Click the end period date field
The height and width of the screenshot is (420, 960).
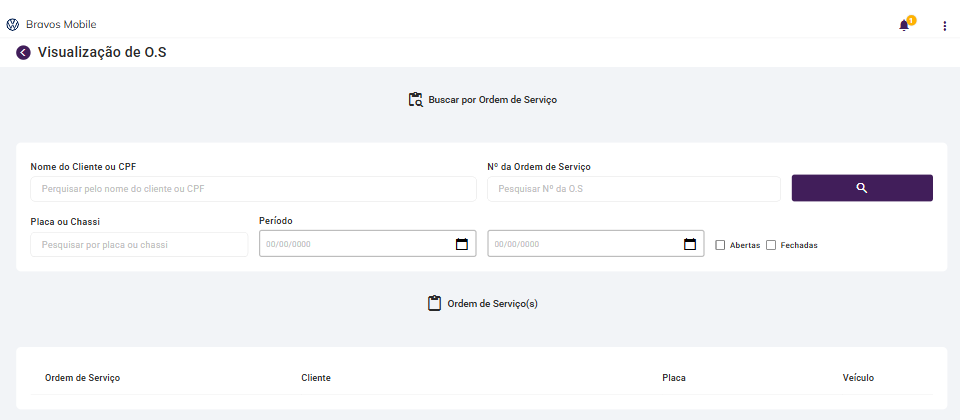coord(584,244)
